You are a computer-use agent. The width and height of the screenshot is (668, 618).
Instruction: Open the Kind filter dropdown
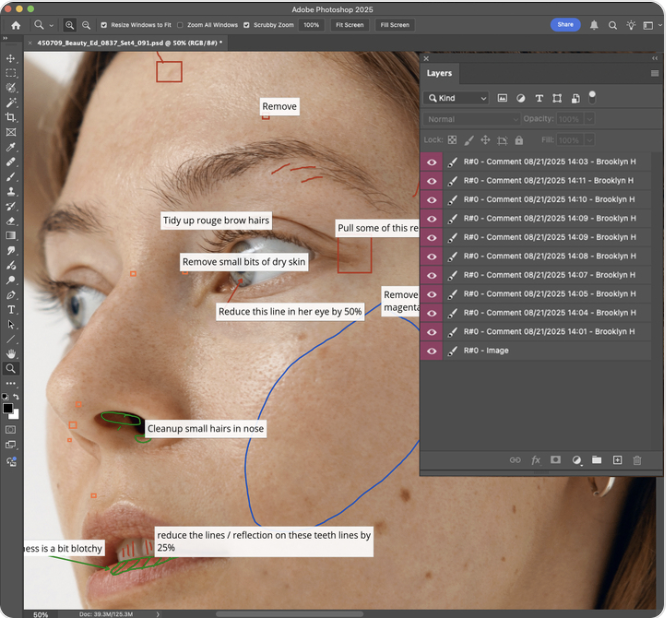[x=457, y=98]
